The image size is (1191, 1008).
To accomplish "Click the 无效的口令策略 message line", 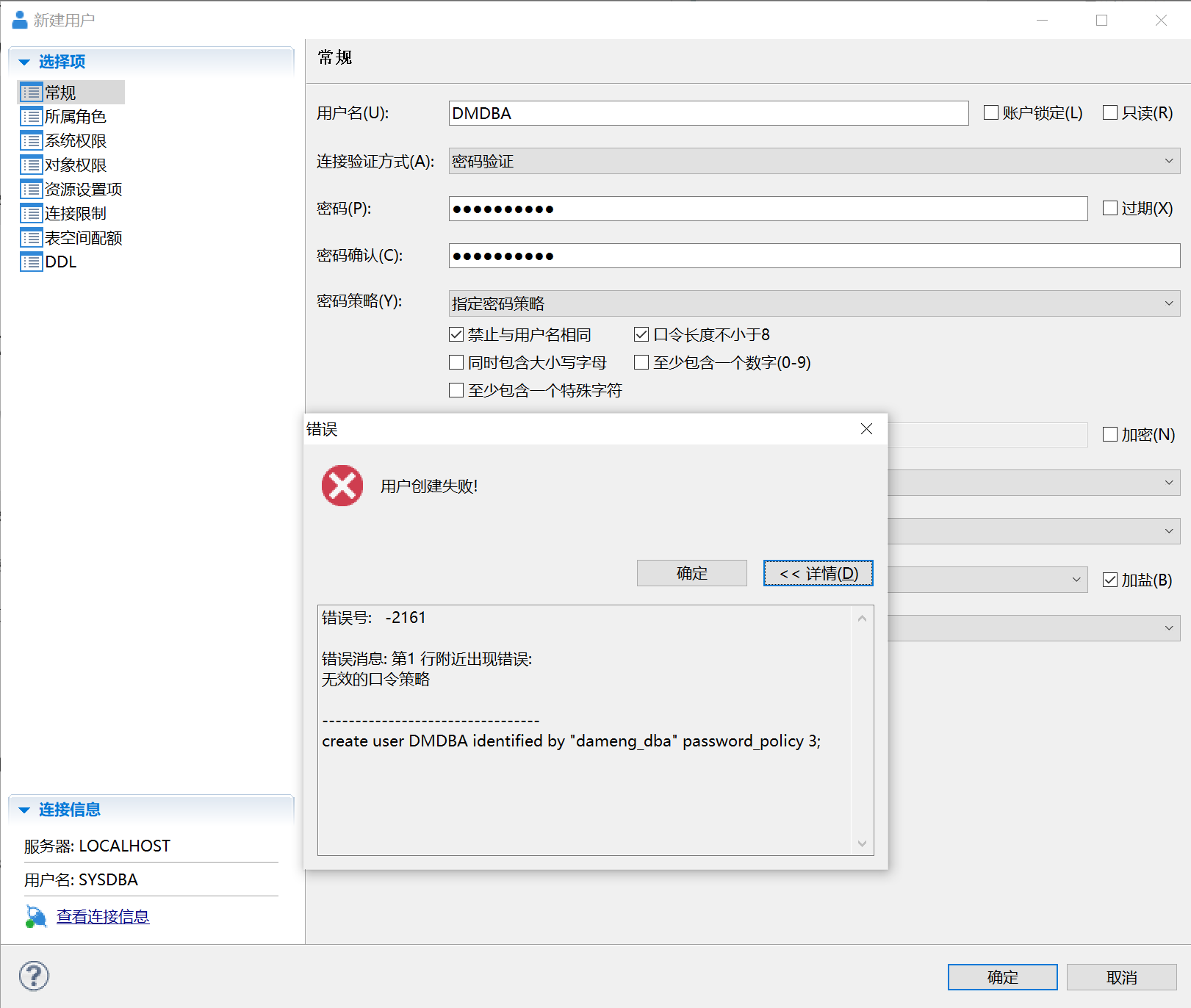I will tap(376, 680).
